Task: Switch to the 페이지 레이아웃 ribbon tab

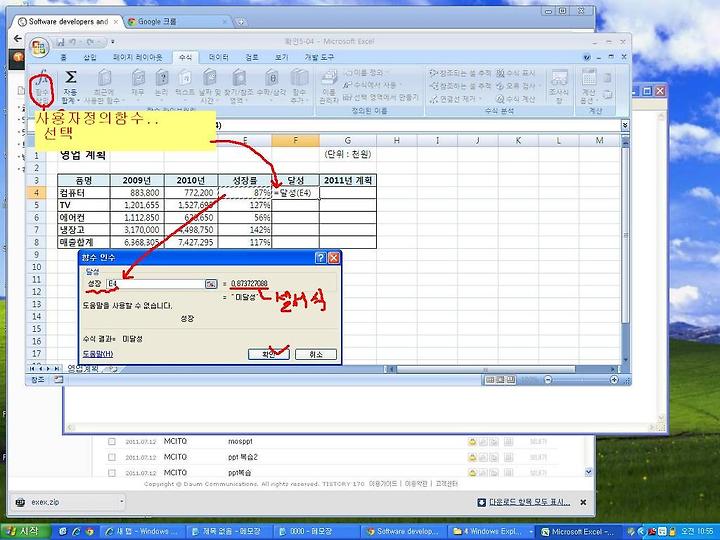Action: coord(137,57)
